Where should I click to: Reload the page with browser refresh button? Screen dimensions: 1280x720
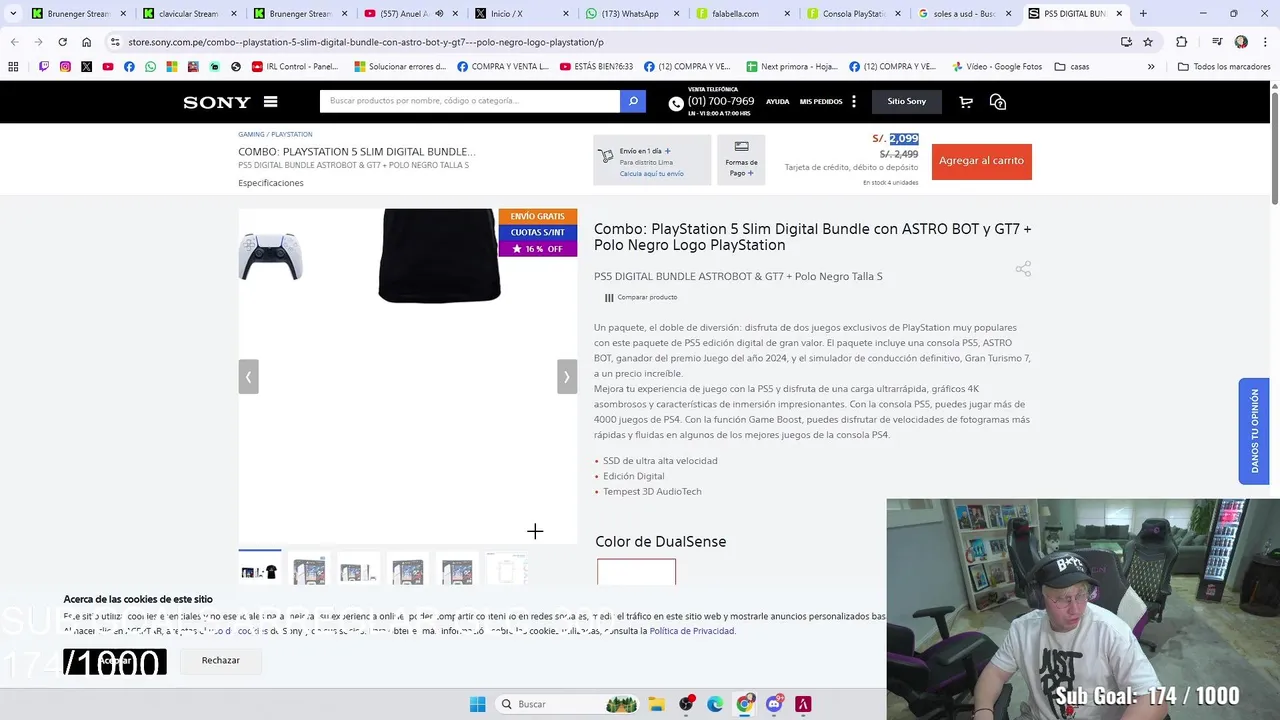(x=62, y=42)
